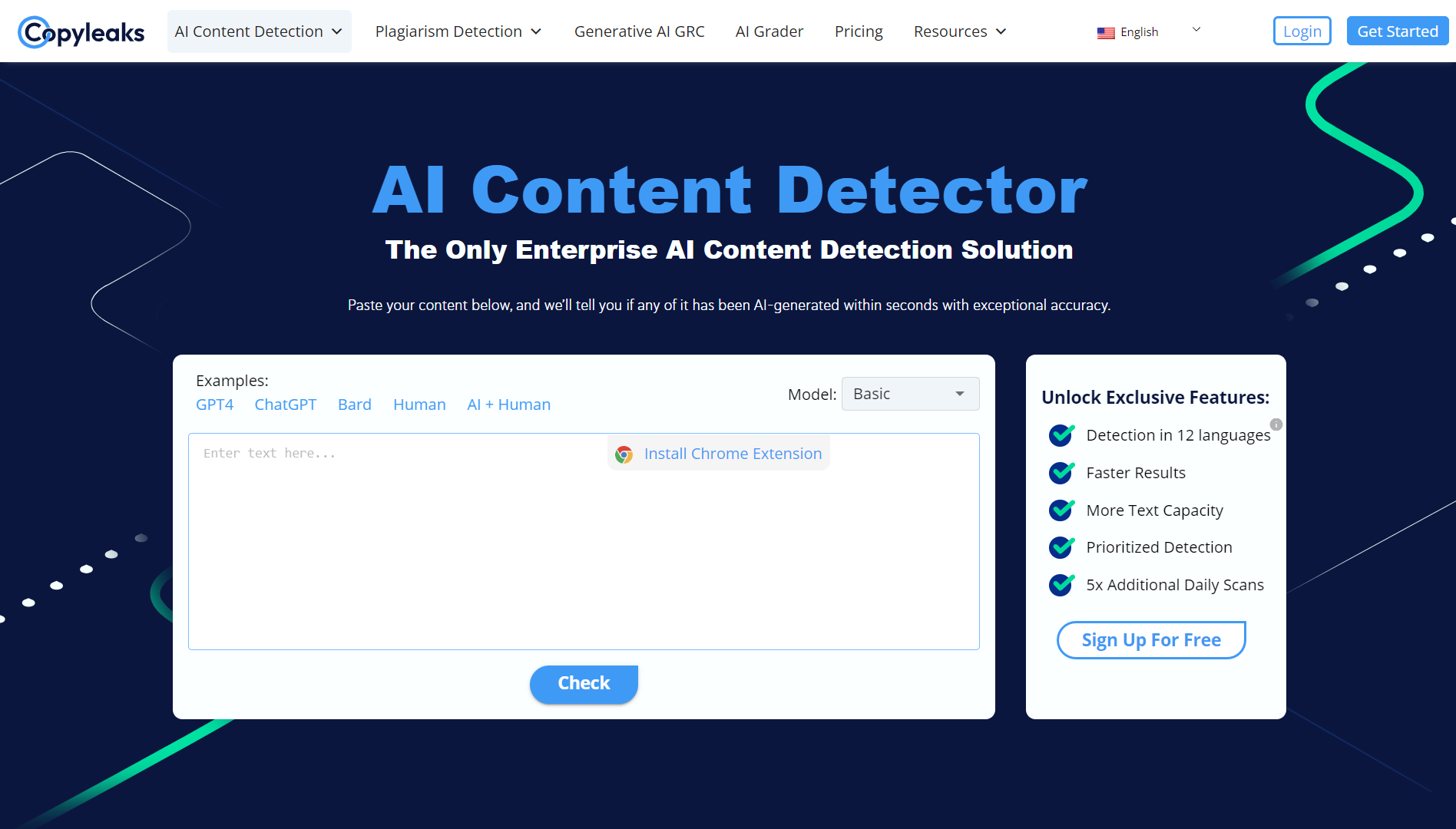Expand the Resources menu
The width and height of the screenshot is (1456, 829).
coord(960,31)
